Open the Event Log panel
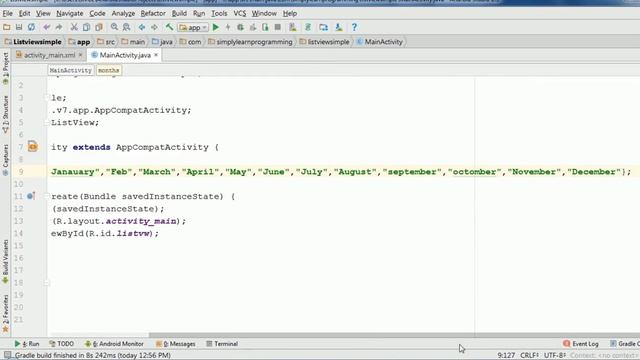Viewport: 640px width, 360px height. [581, 344]
